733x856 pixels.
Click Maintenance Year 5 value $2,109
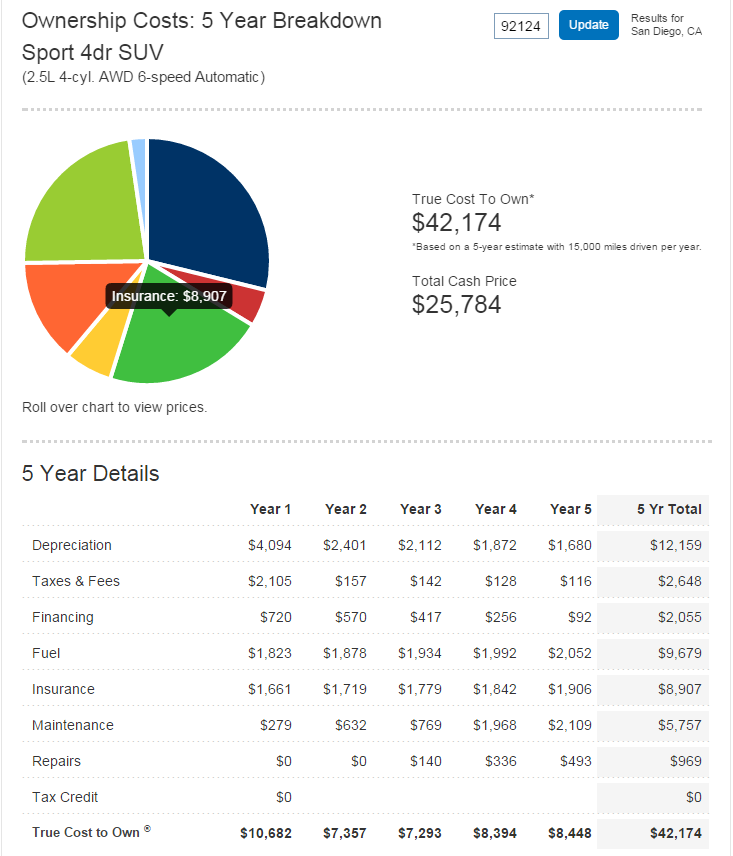click(570, 726)
